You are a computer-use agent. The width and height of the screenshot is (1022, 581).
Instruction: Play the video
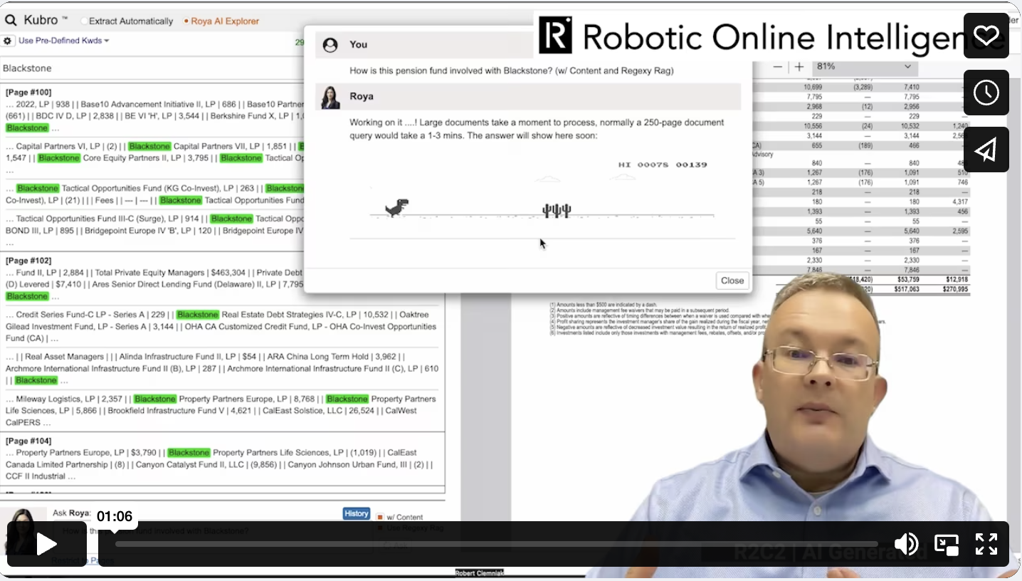click(x=46, y=544)
